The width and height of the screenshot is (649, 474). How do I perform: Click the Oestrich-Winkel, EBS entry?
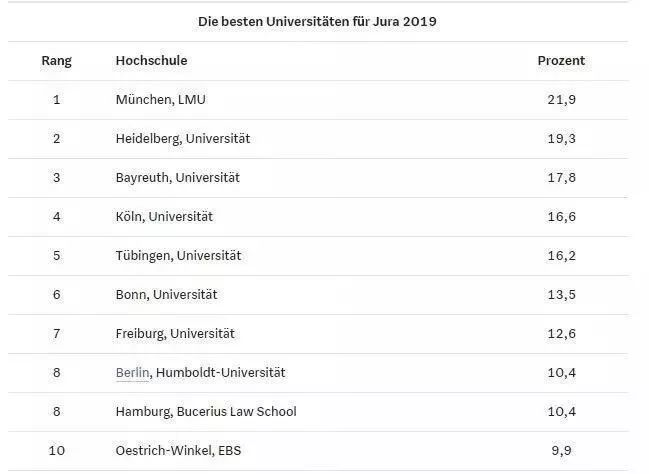click(178, 450)
